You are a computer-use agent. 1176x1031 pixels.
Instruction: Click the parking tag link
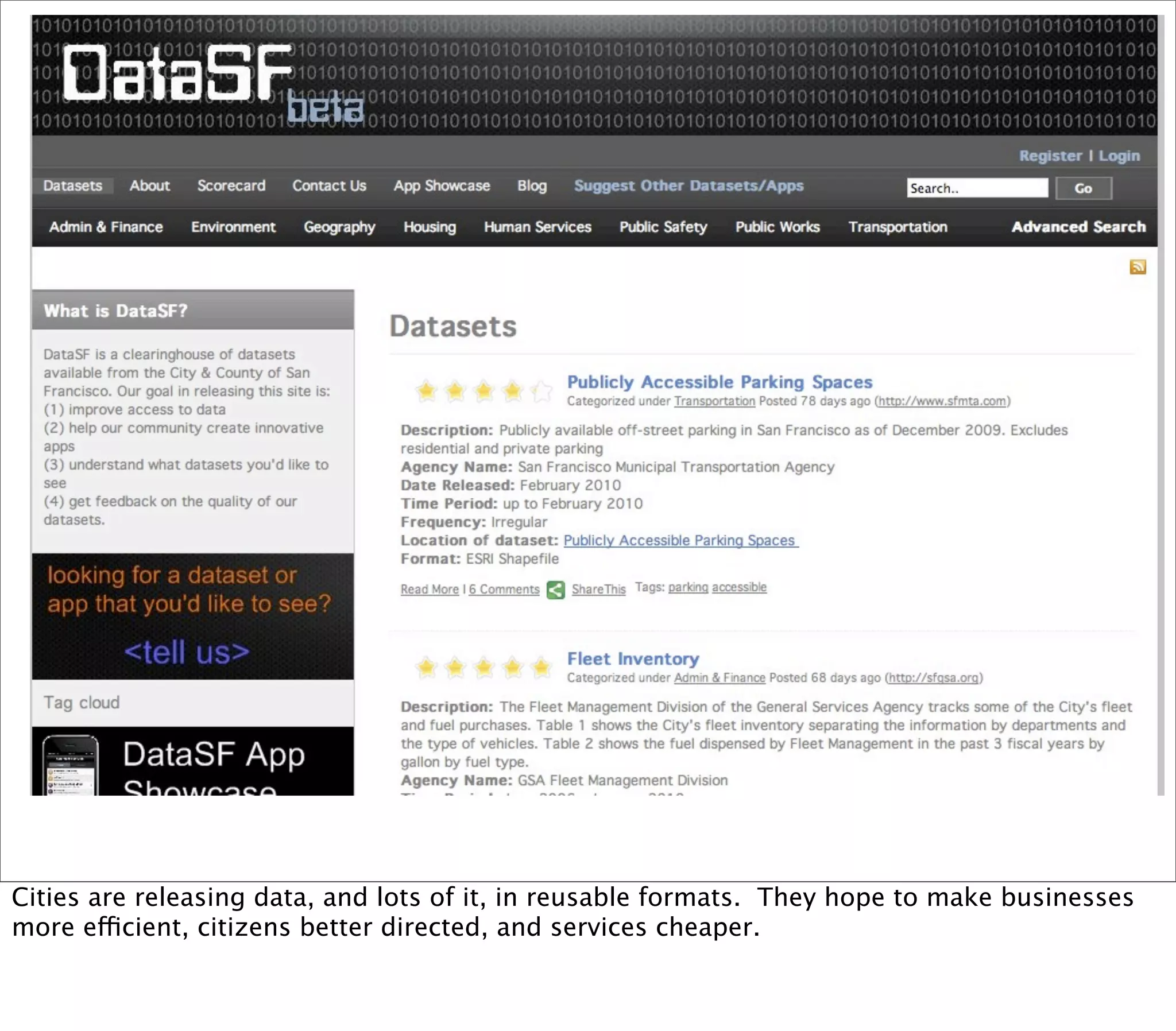pos(687,587)
